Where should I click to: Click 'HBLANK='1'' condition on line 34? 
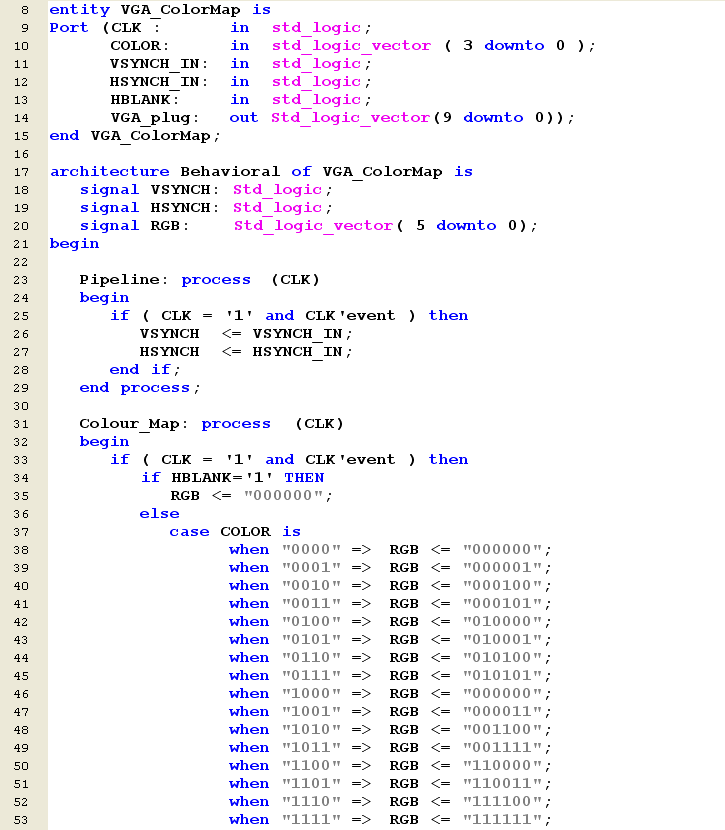[222, 477]
